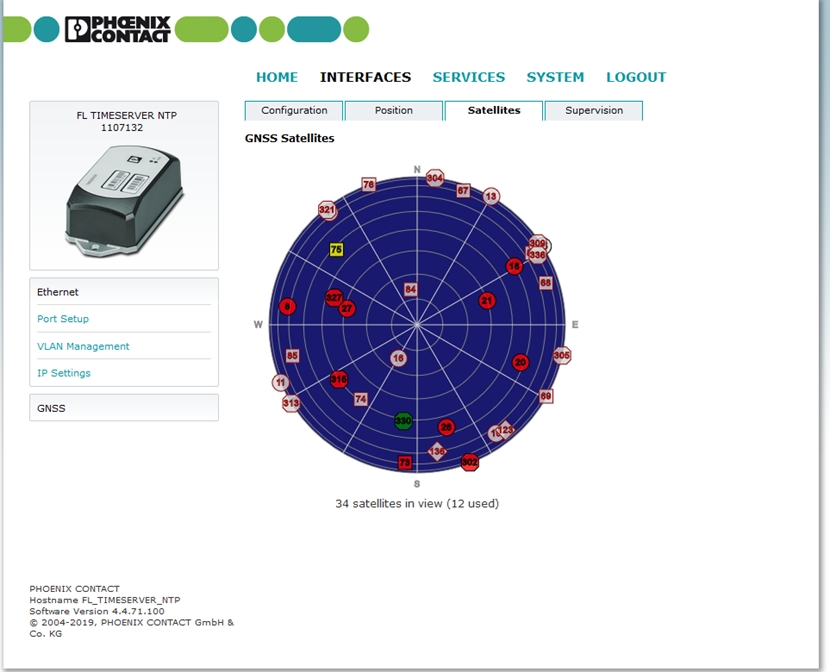Click the diamond-shaped satellite 136 marker

[x=437, y=451]
